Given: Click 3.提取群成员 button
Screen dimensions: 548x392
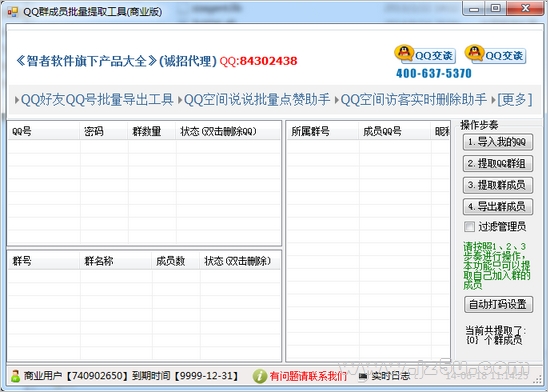Looking at the screenshot, I should pyautogui.click(x=498, y=185).
